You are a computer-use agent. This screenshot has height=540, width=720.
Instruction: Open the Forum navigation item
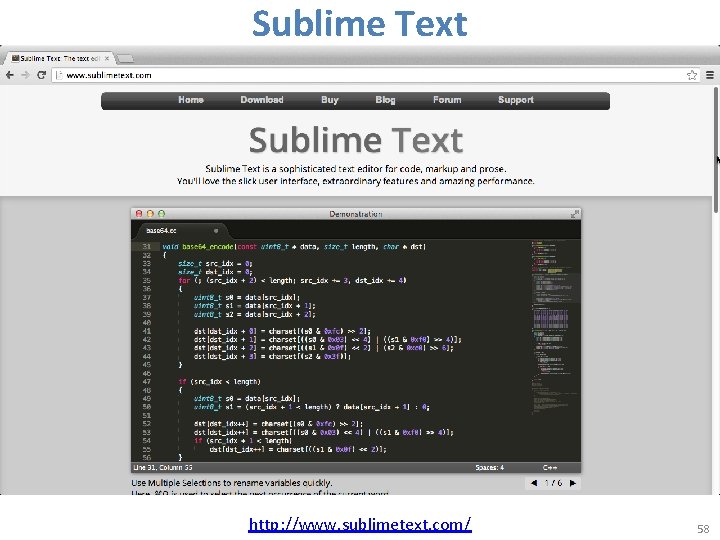pyautogui.click(x=447, y=100)
